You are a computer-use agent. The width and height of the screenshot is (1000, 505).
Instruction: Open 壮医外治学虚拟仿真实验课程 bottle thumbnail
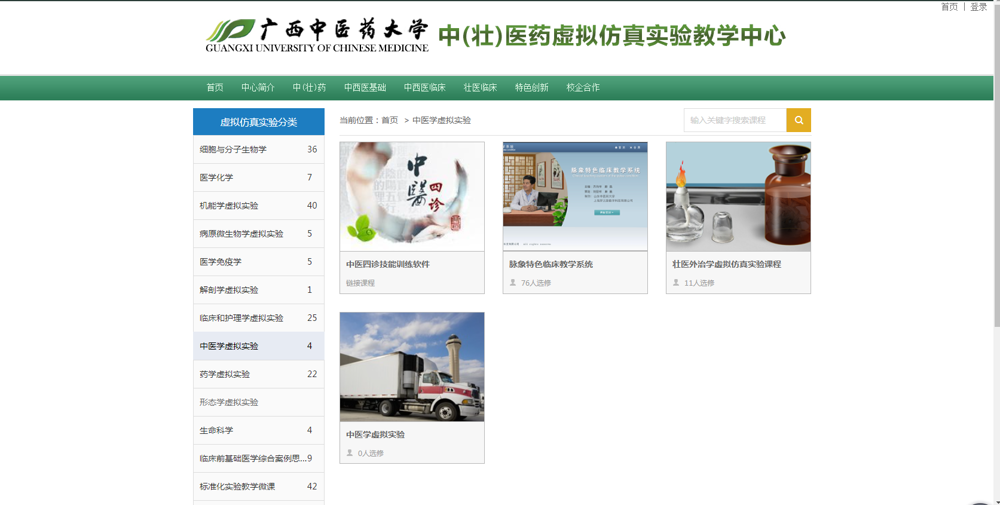click(x=738, y=197)
